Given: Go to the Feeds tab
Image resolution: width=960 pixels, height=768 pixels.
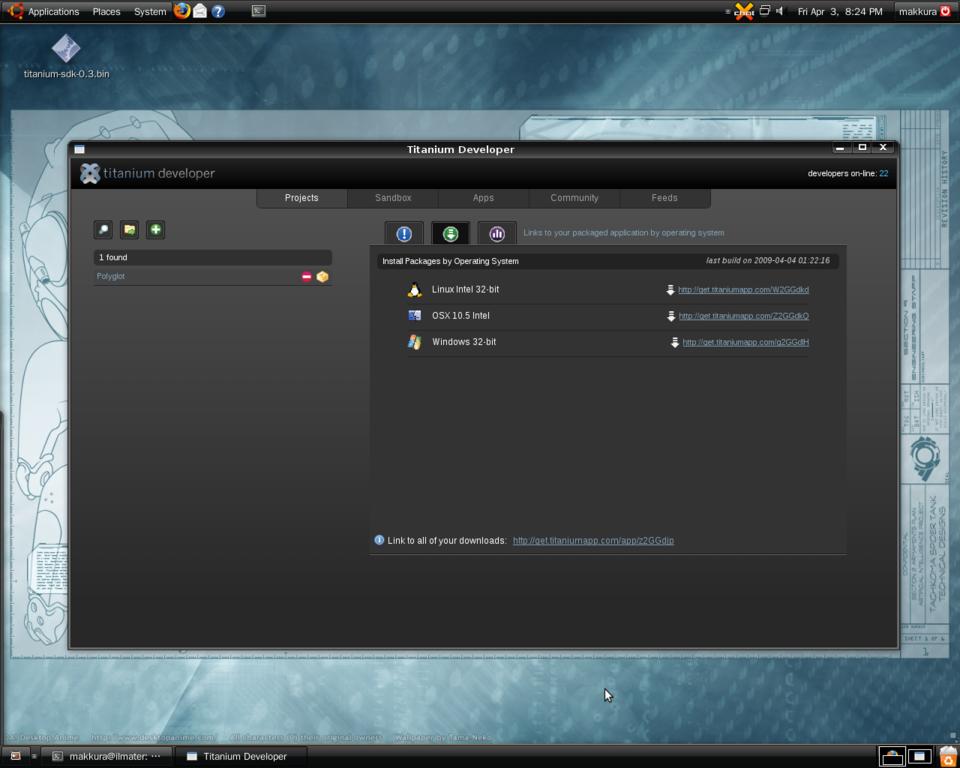Looking at the screenshot, I should pos(665,198).
